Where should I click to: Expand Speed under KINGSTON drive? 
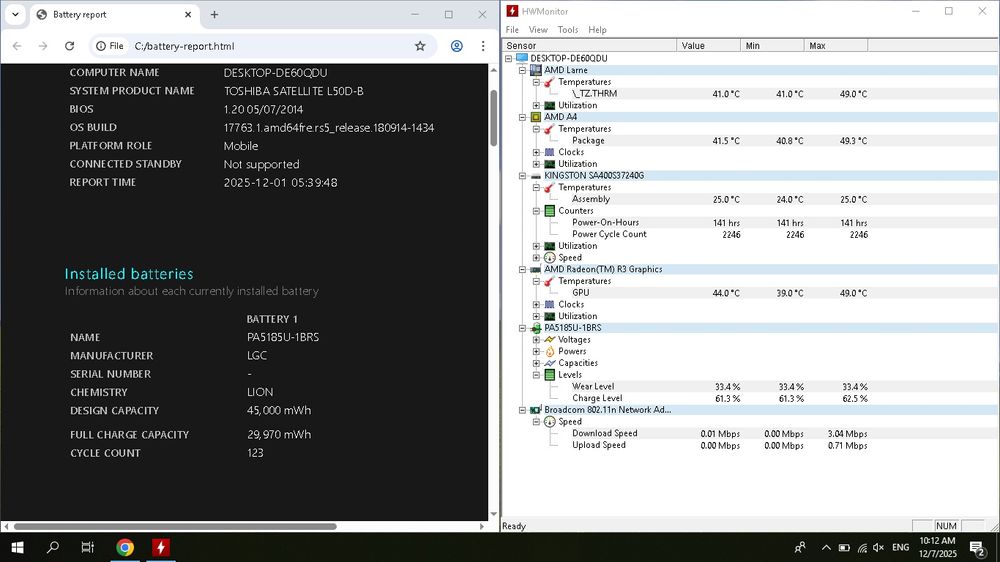tap(536, 258)
